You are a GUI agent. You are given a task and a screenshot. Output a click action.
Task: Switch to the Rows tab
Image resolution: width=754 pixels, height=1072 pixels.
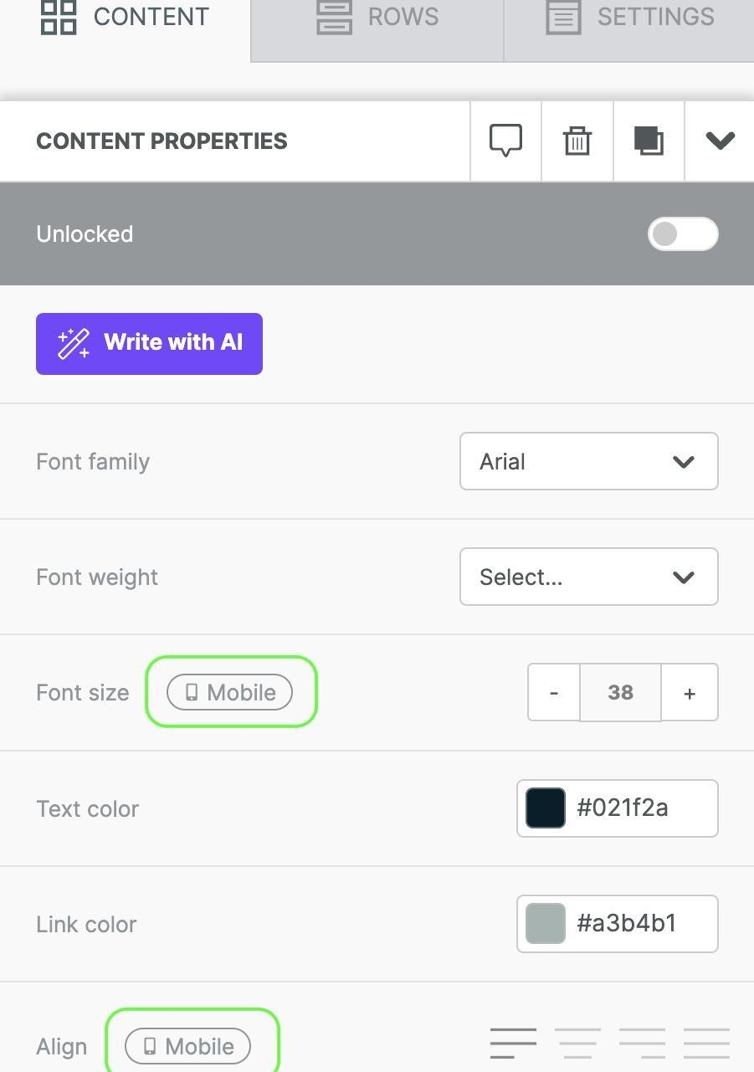coord(377,17)
